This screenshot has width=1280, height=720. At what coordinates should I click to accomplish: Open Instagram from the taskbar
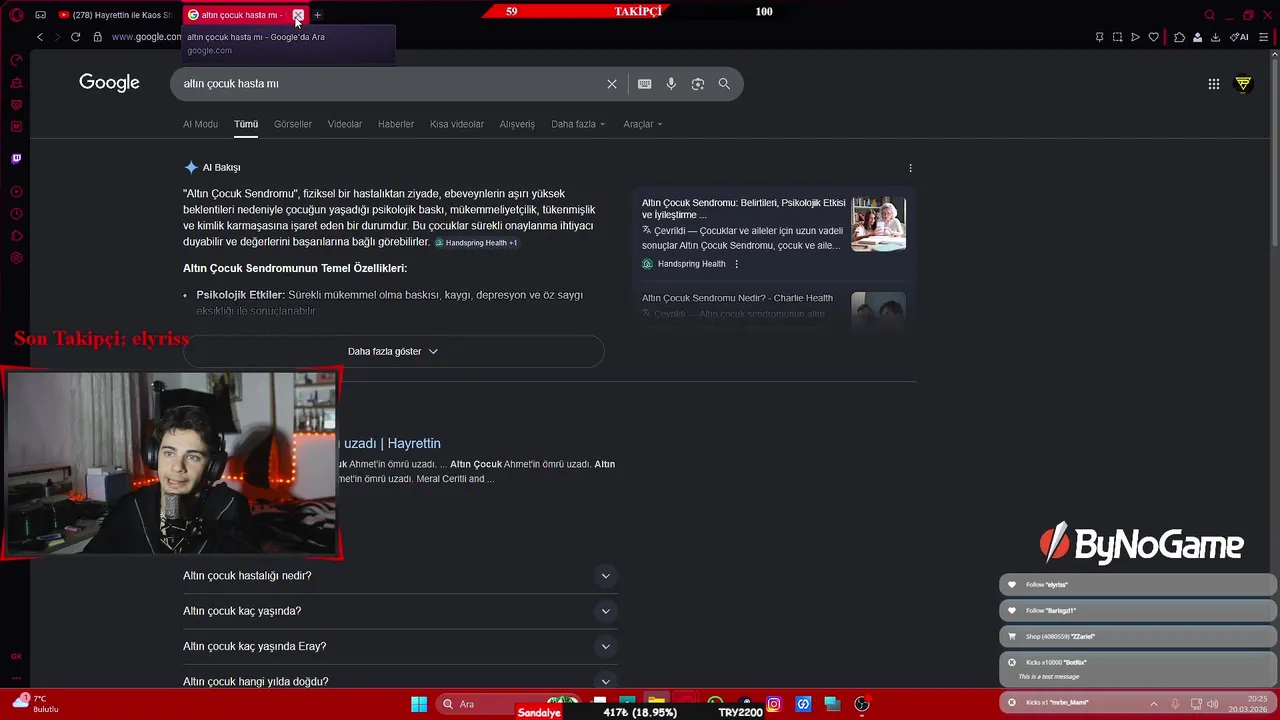coord(773,704)
